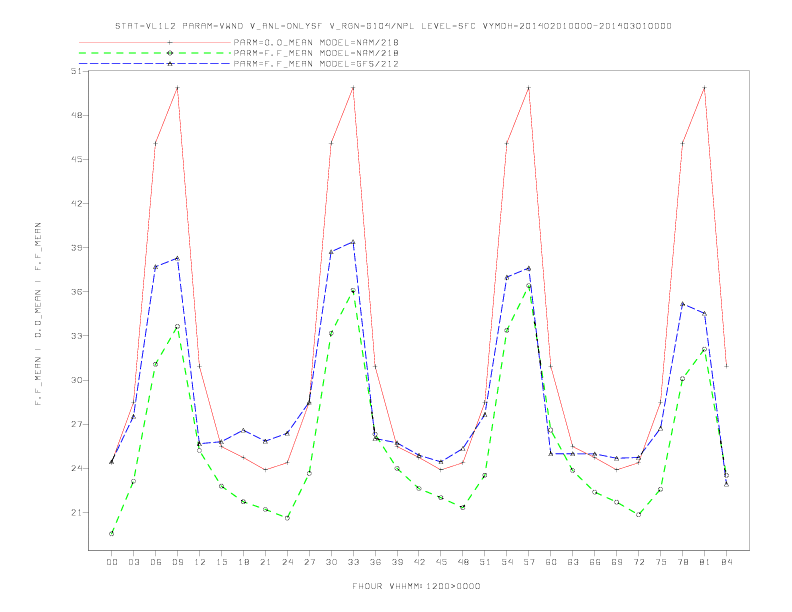Click x-axis forecast hour label 21

tap(265, 562)
